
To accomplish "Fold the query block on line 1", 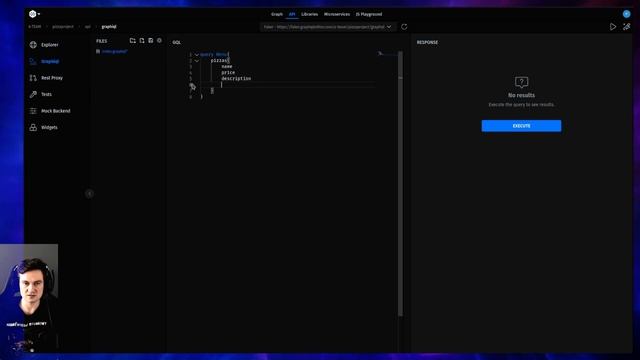I will [x=197, y=54].
